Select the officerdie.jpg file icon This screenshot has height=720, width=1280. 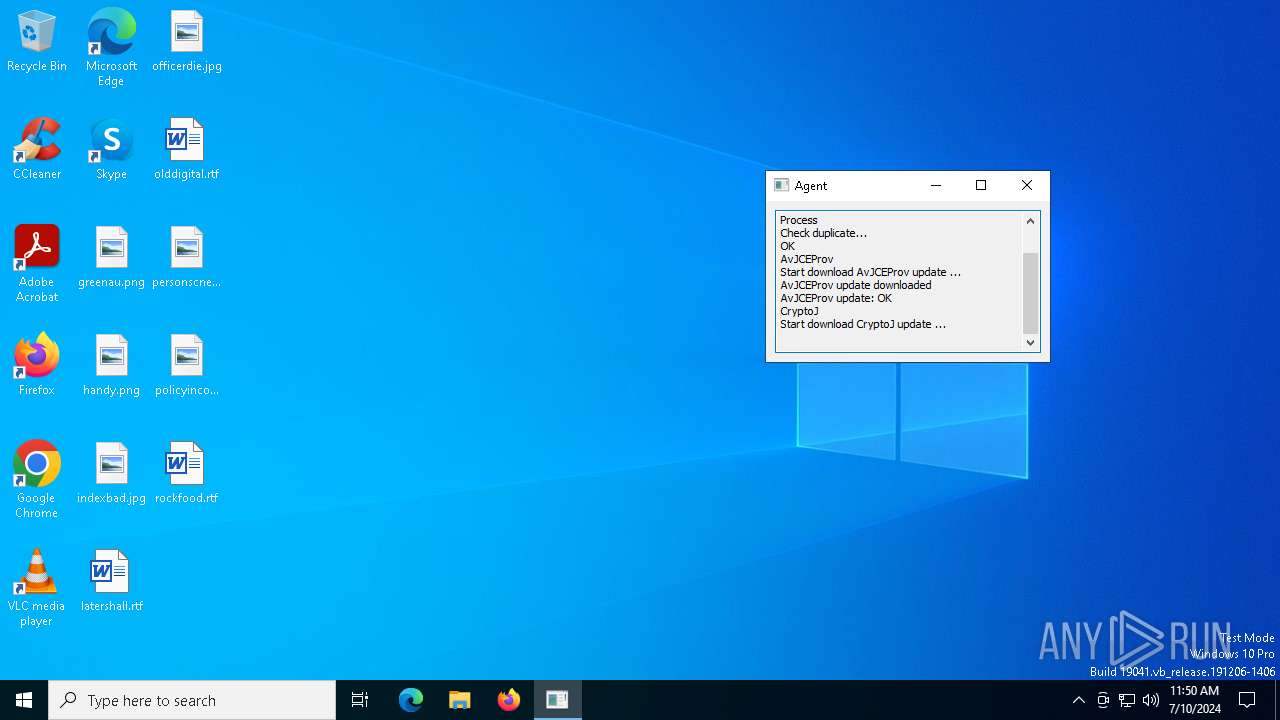[x=187, y=42]
